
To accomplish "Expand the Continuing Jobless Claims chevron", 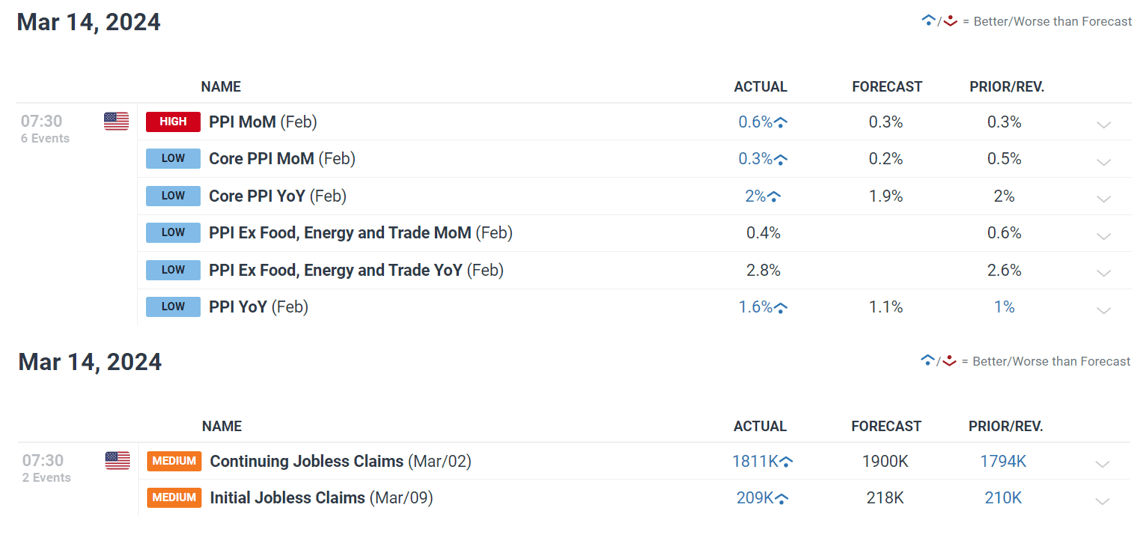I will [x=1103, y=464].
